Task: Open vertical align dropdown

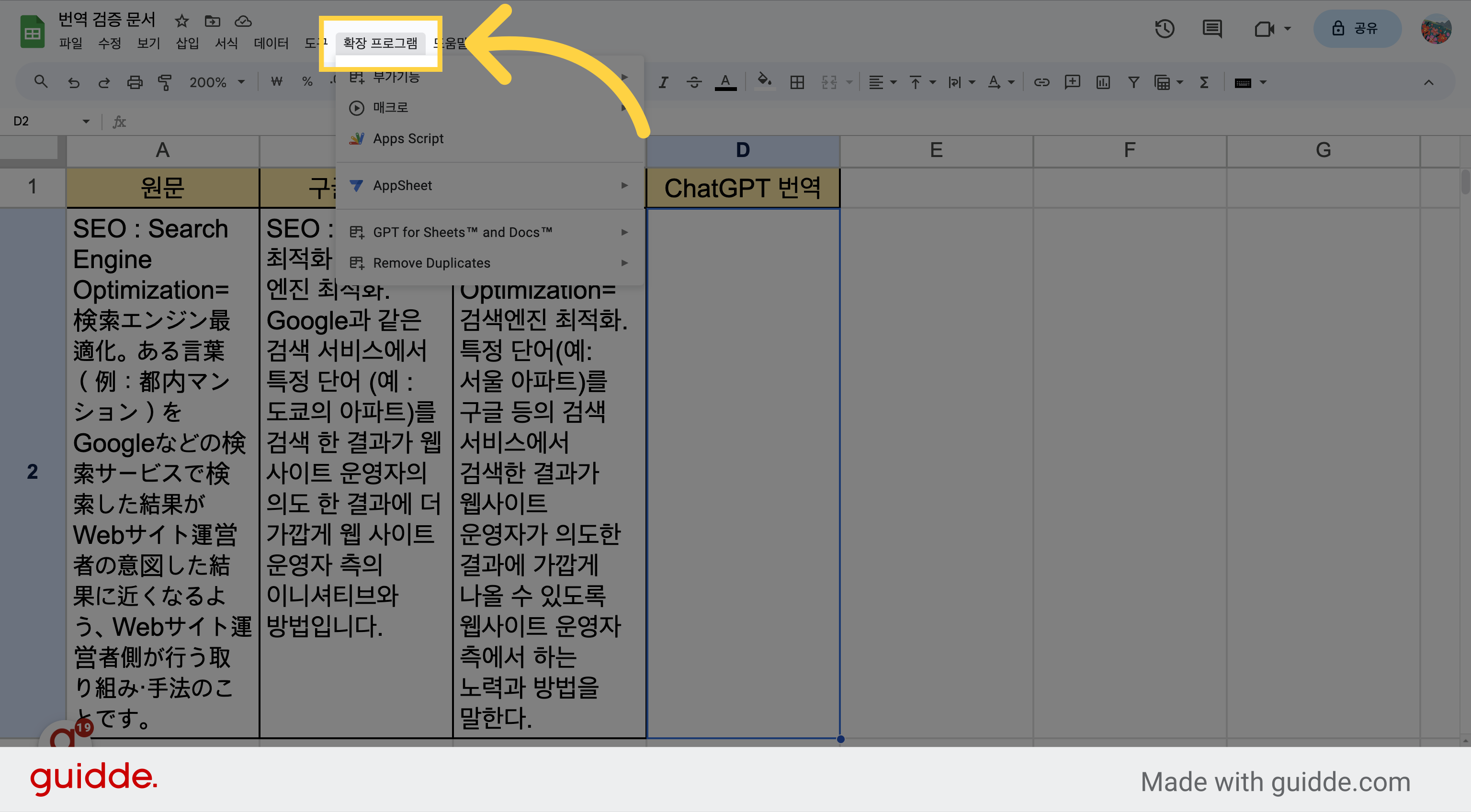Action: coord(922,82)
